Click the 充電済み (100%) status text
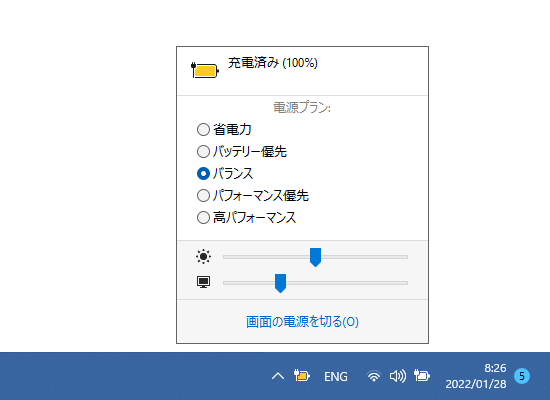550x400 pixels. 273,63
